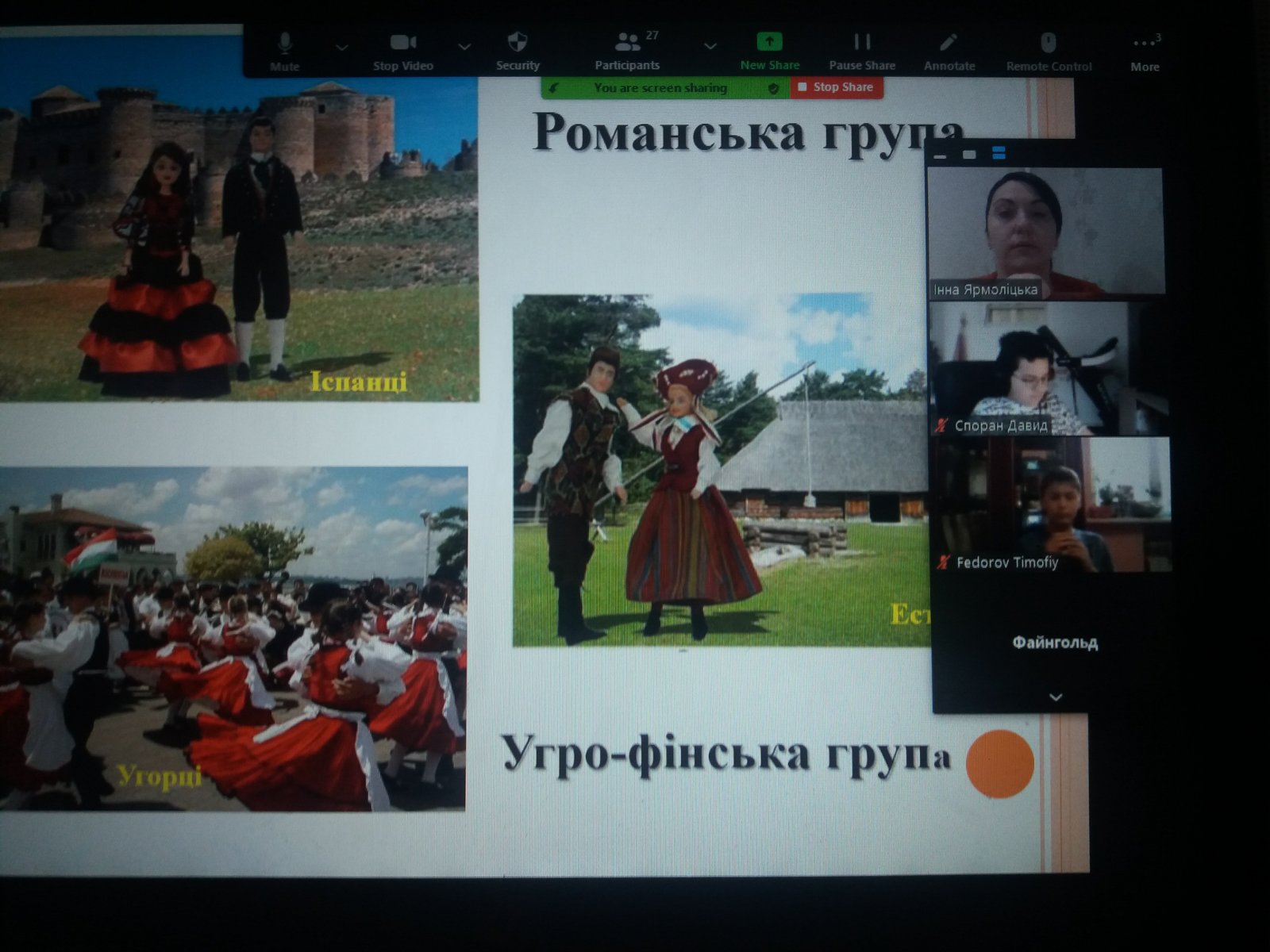Screen dimensions: 1270x952
Task: Select Інна Ярмоліцька's video thumbnail
Action: (x=1046, y=233)
